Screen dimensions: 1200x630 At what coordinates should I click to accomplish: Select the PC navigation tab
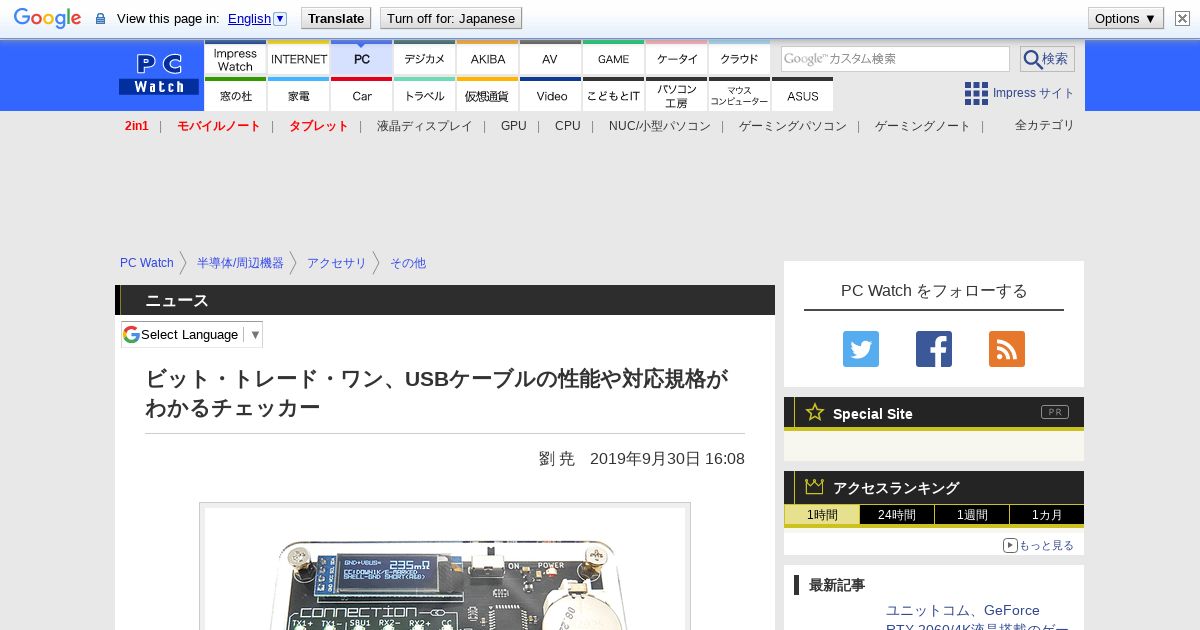click(x=362, y=59)
